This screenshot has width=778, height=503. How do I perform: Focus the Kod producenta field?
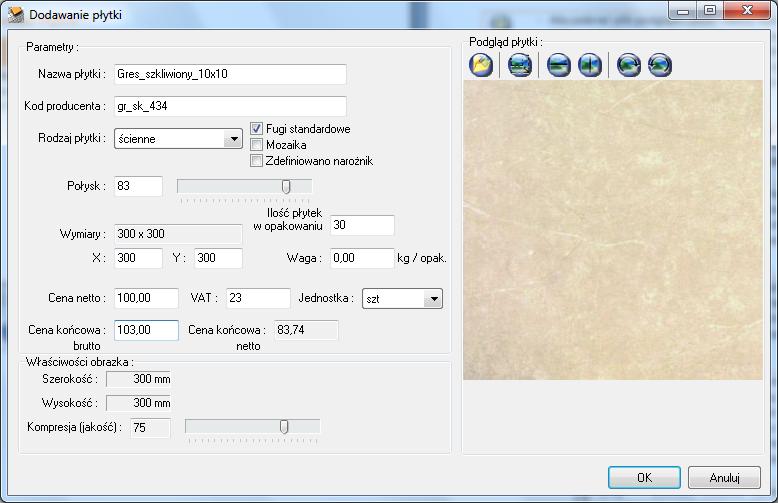click(230, 106)
